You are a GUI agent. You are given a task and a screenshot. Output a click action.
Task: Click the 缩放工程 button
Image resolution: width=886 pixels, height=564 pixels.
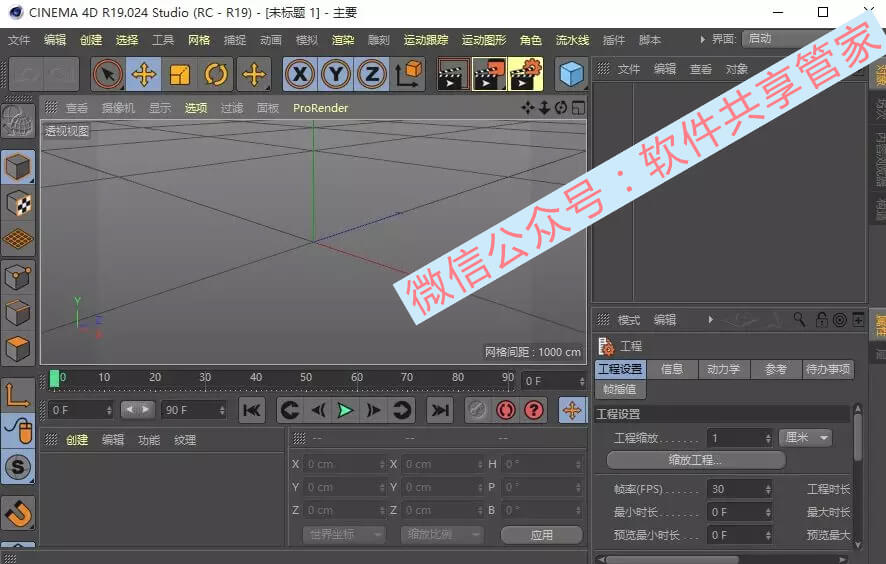pos(696,460)
